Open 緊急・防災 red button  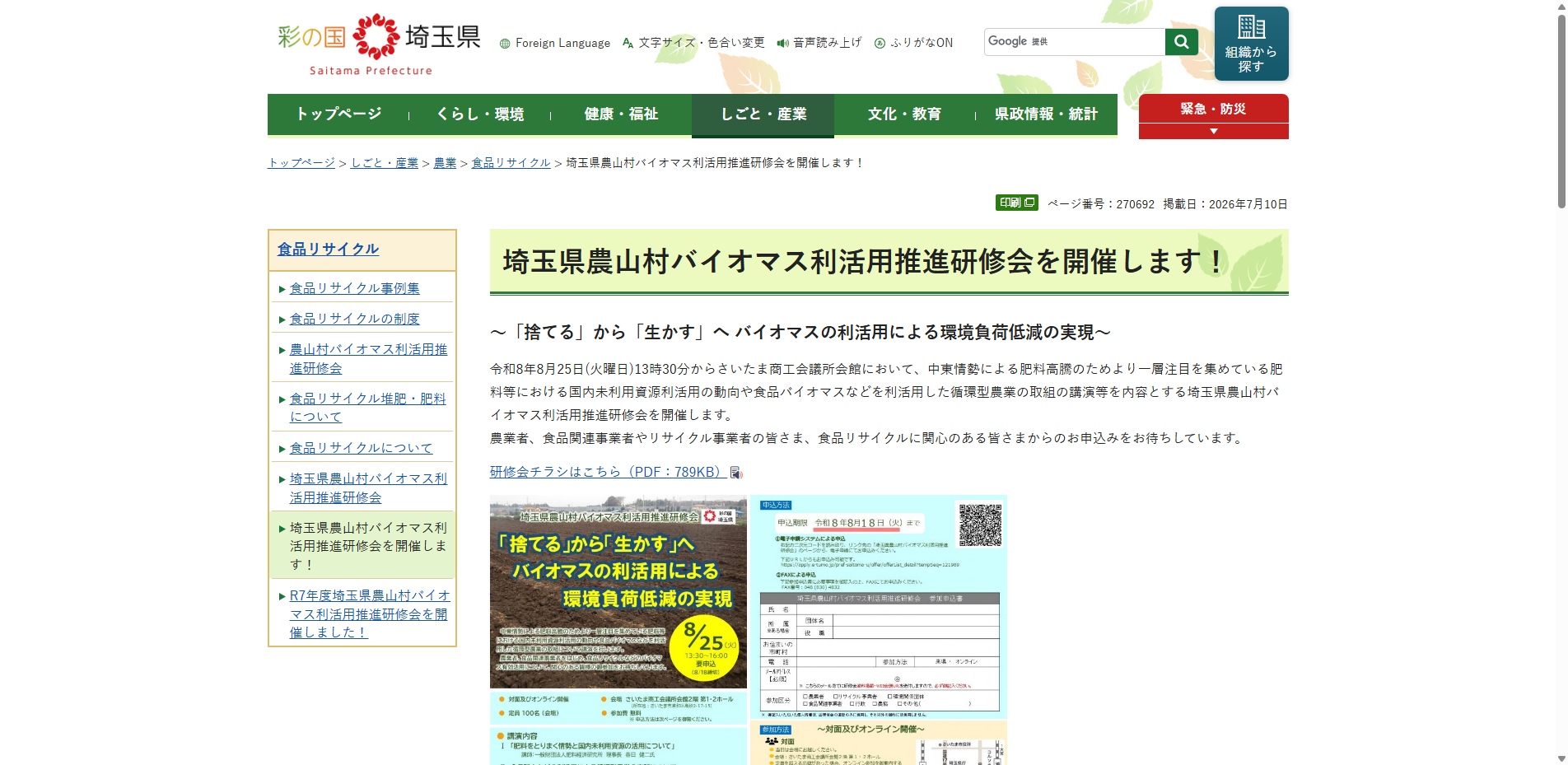pos(1213,109)
